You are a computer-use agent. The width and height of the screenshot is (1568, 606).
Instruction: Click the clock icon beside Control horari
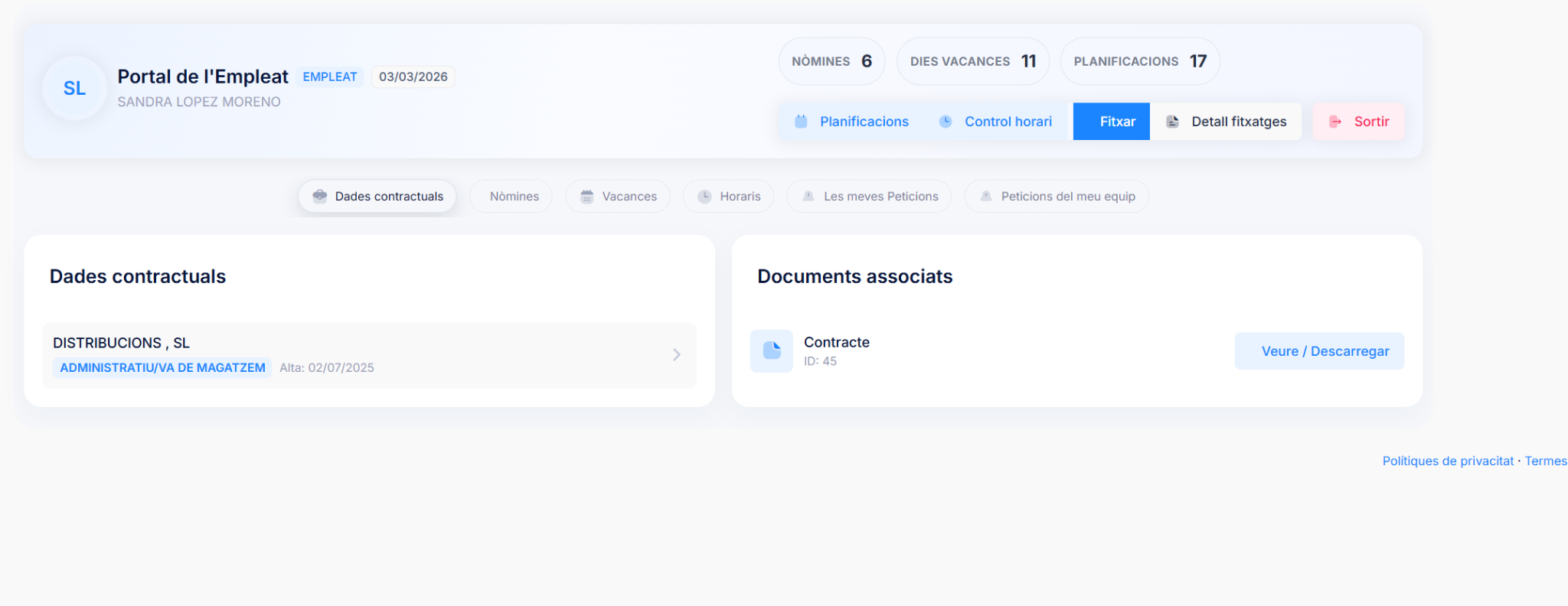[946, 121]
